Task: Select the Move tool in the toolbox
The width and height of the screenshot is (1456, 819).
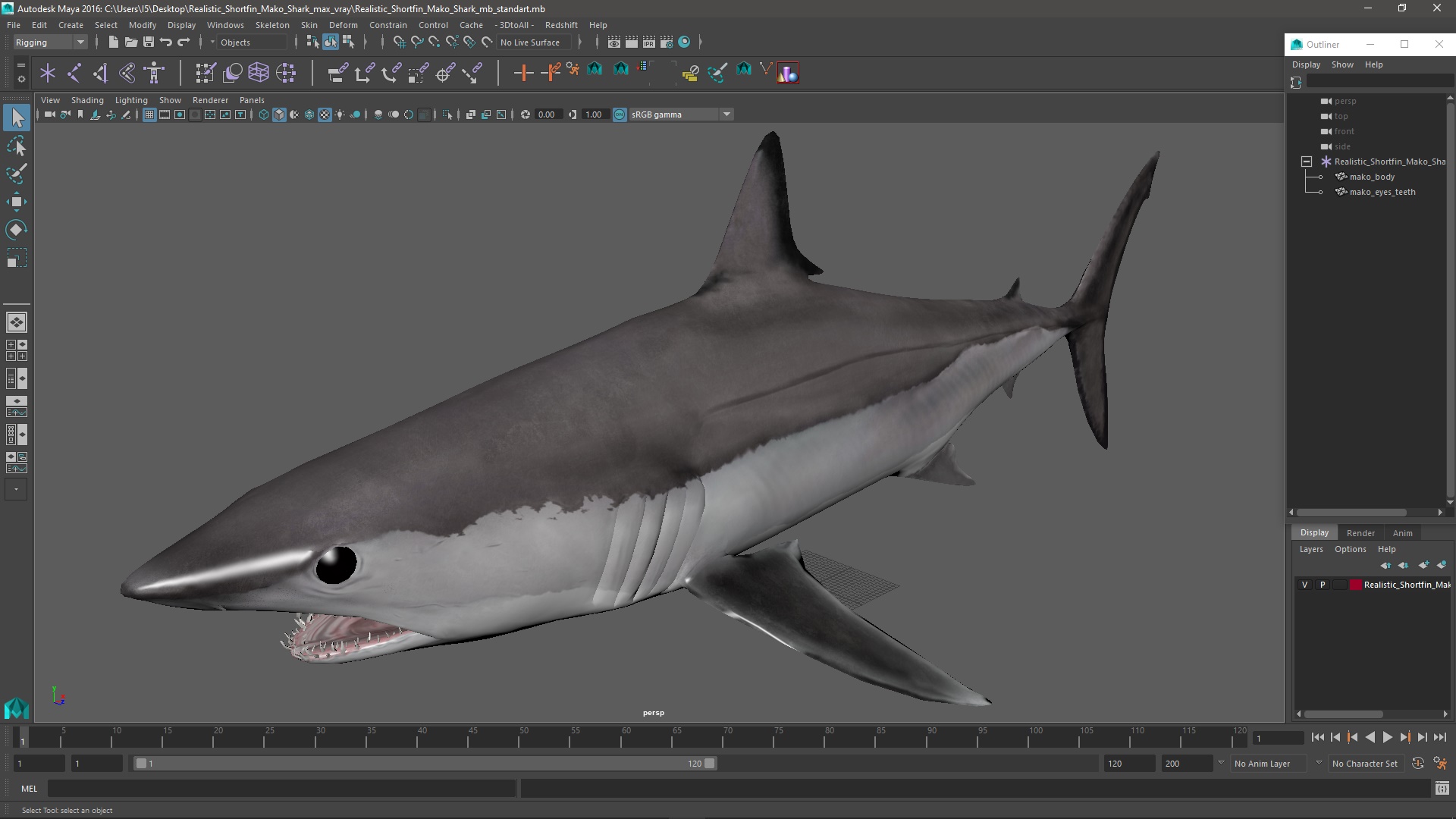Action: [16, 202]
